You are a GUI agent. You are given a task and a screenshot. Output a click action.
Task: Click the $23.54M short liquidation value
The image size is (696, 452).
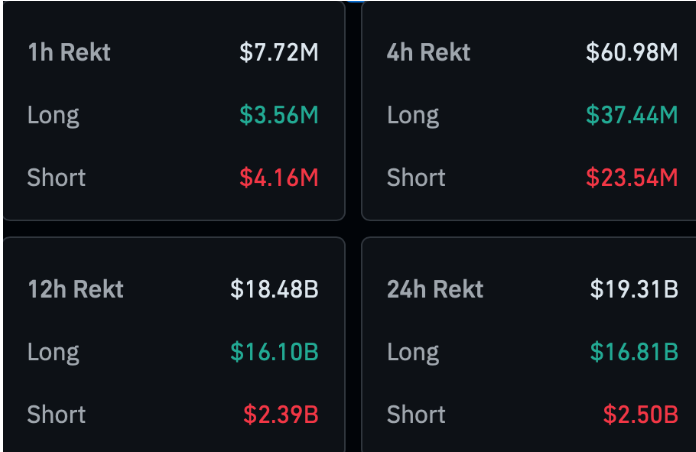click(631, 178)
